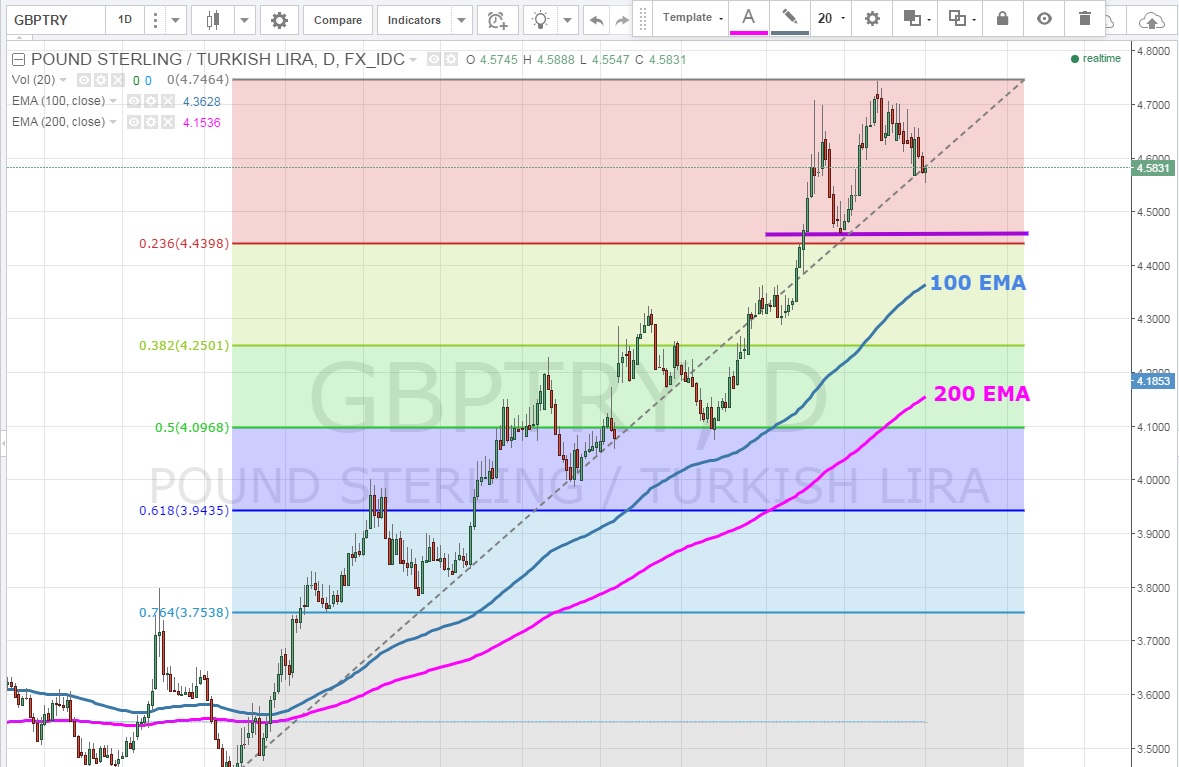Open the font size 20 dropdown
The image size is (1179, 767).
(x=830, y=18)
